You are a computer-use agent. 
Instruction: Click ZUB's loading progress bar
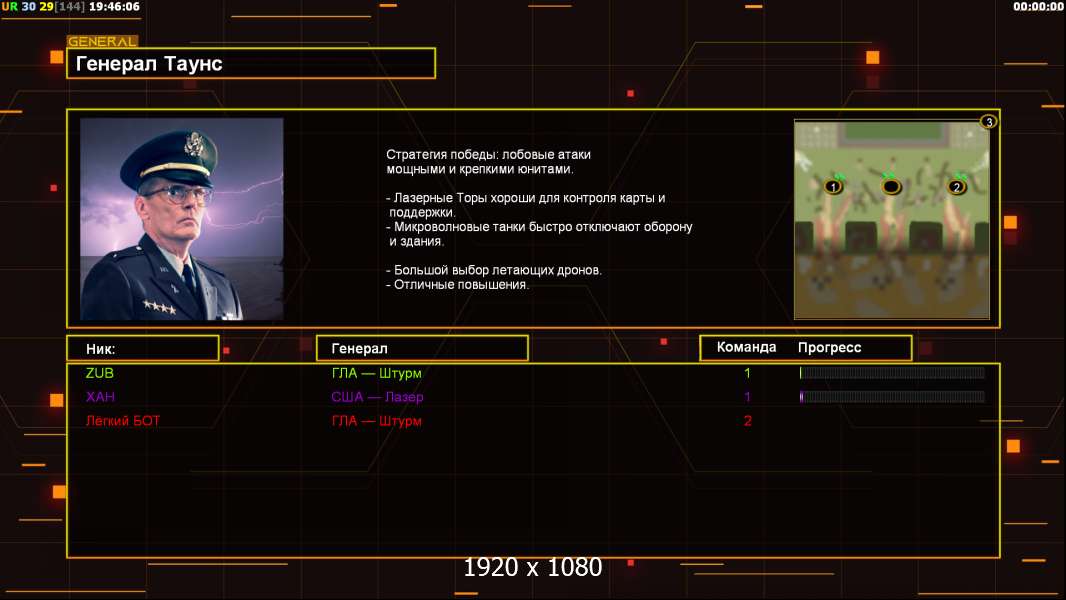click(x=892, y=372)
